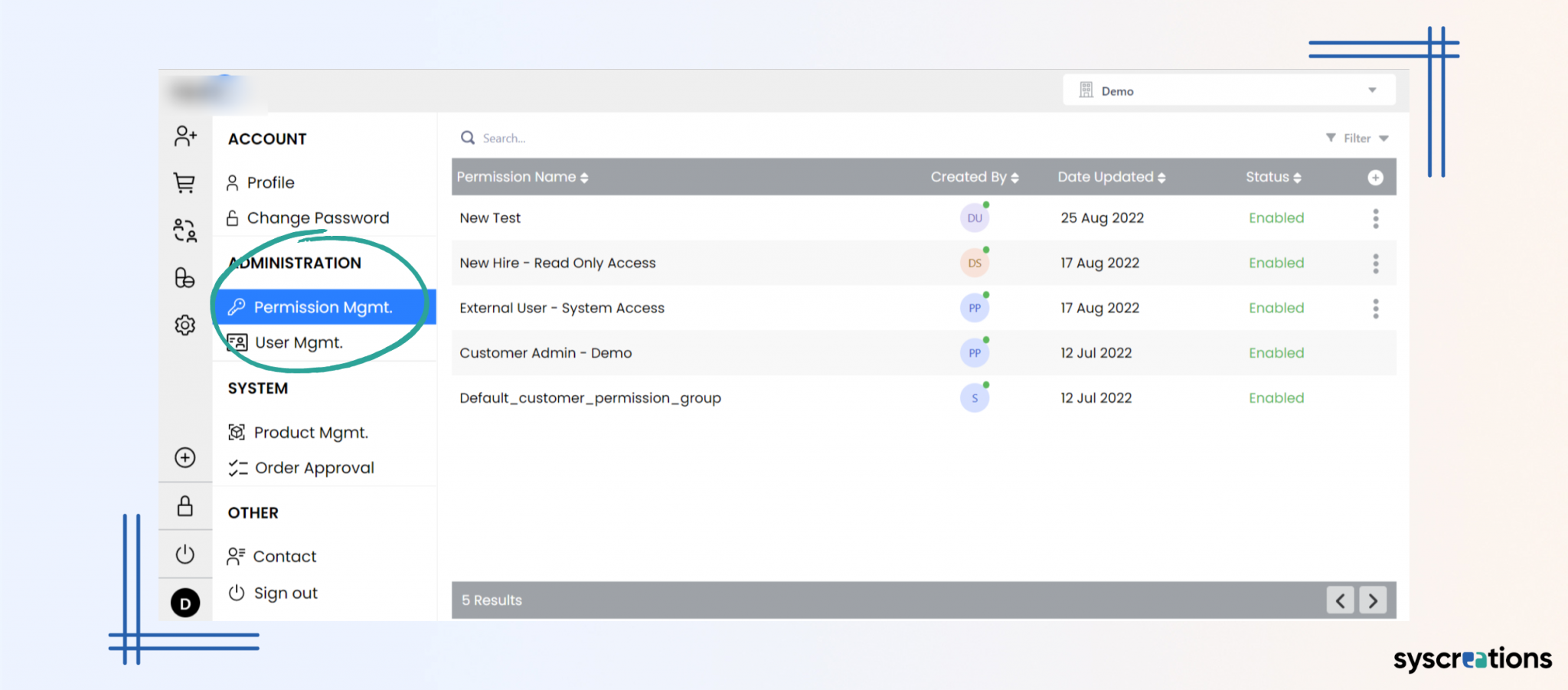This screenshot has width=1568, height=690.
Task: Click the Sign out link
Action: [x=285, y=592]
